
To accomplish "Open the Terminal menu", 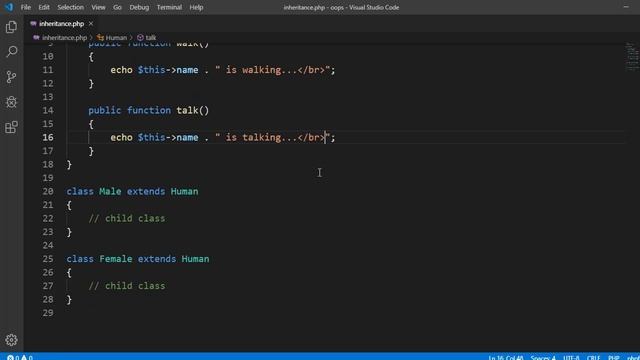I will pyautogui.click(x=169, y=7).
